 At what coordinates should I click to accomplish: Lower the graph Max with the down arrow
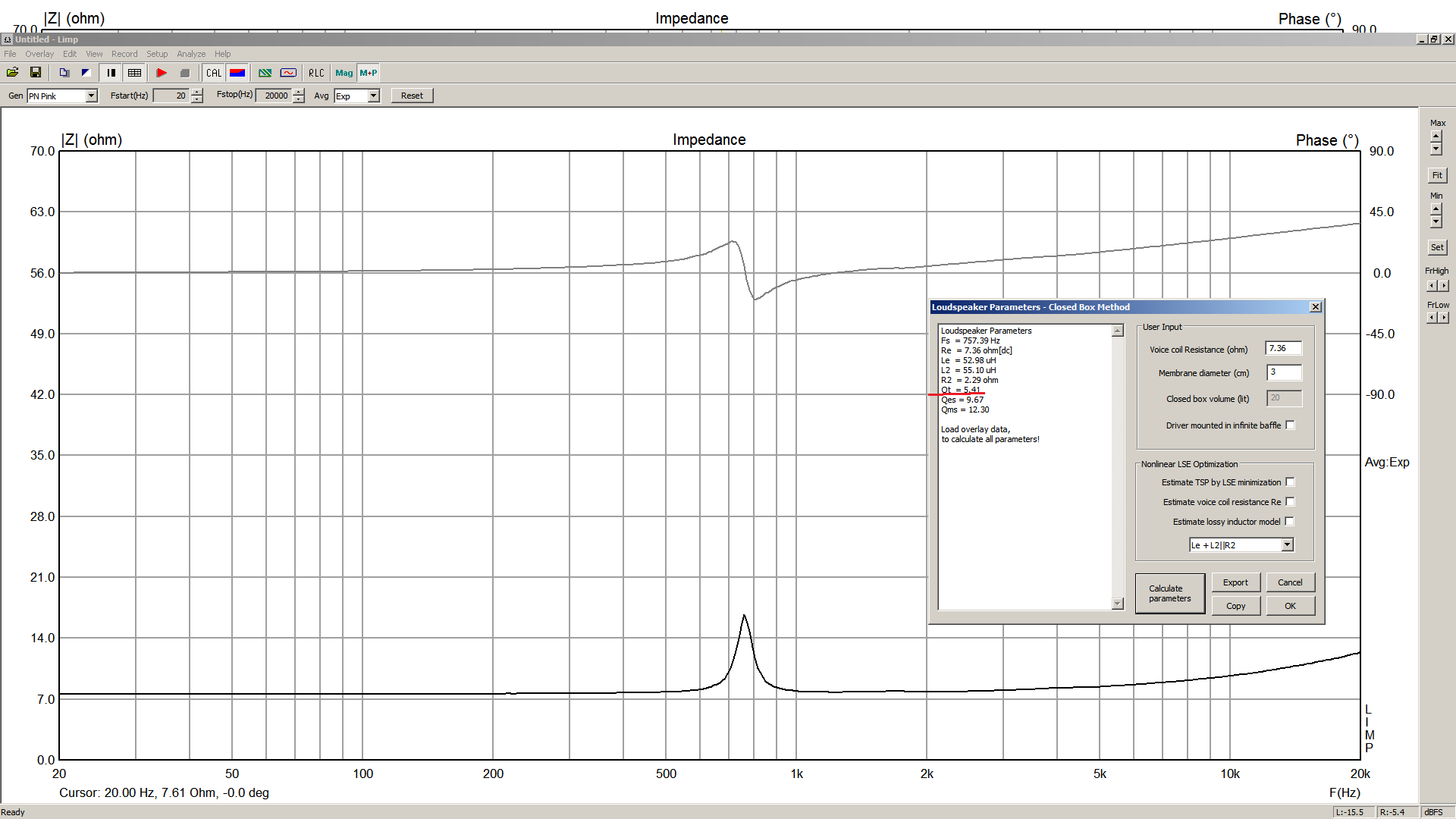(x=1436, y=149)
